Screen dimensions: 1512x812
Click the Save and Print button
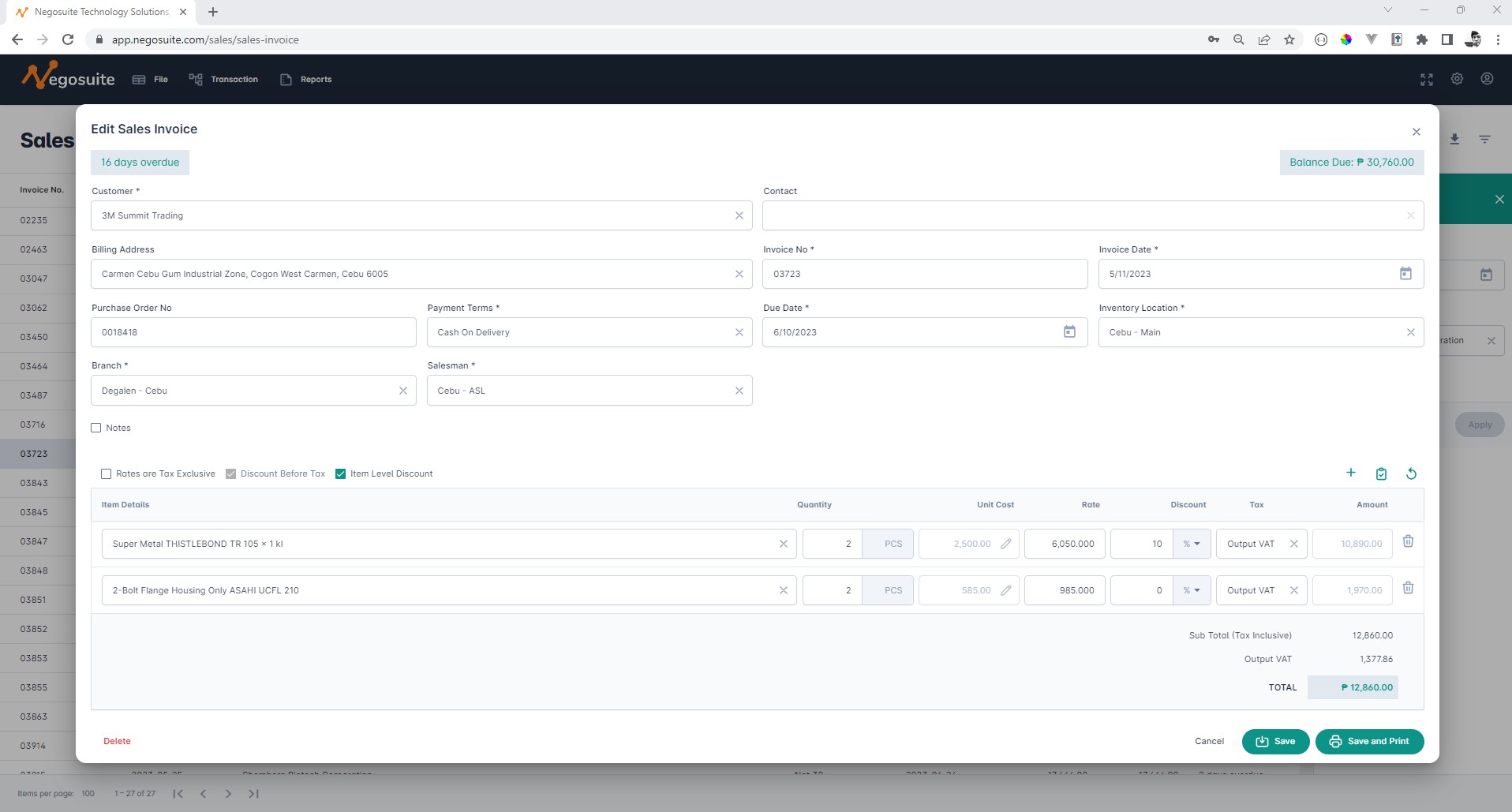(x=1369, y=742)
